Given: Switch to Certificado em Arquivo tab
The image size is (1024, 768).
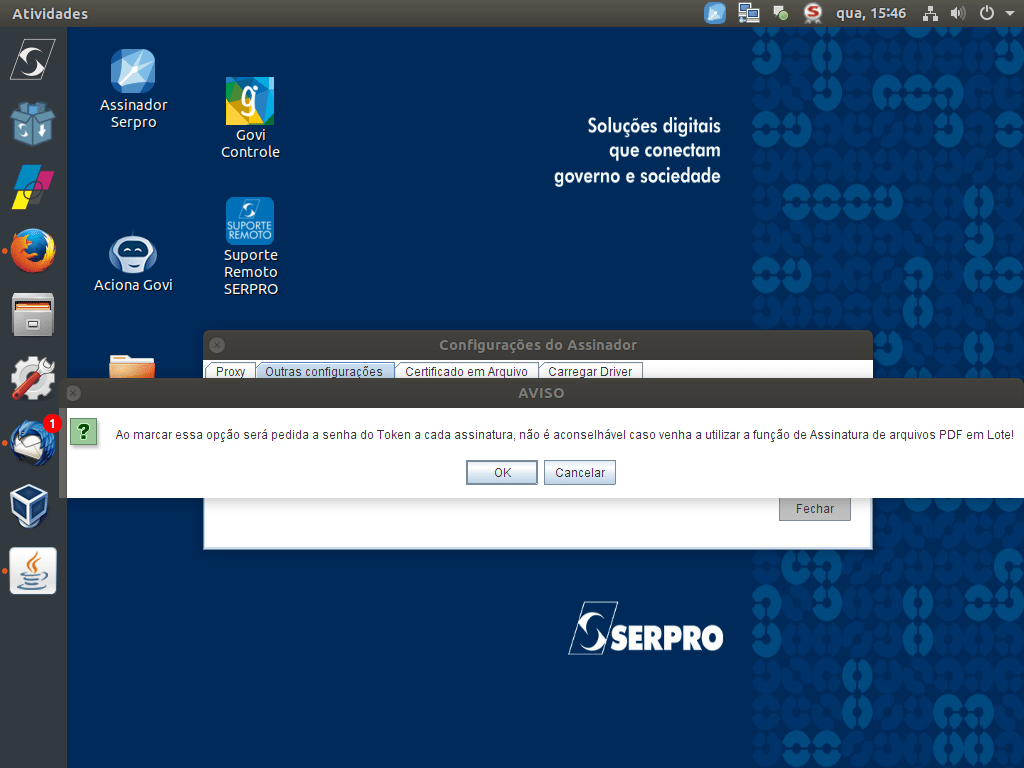Looking at the screenshot, I should 466,371.
